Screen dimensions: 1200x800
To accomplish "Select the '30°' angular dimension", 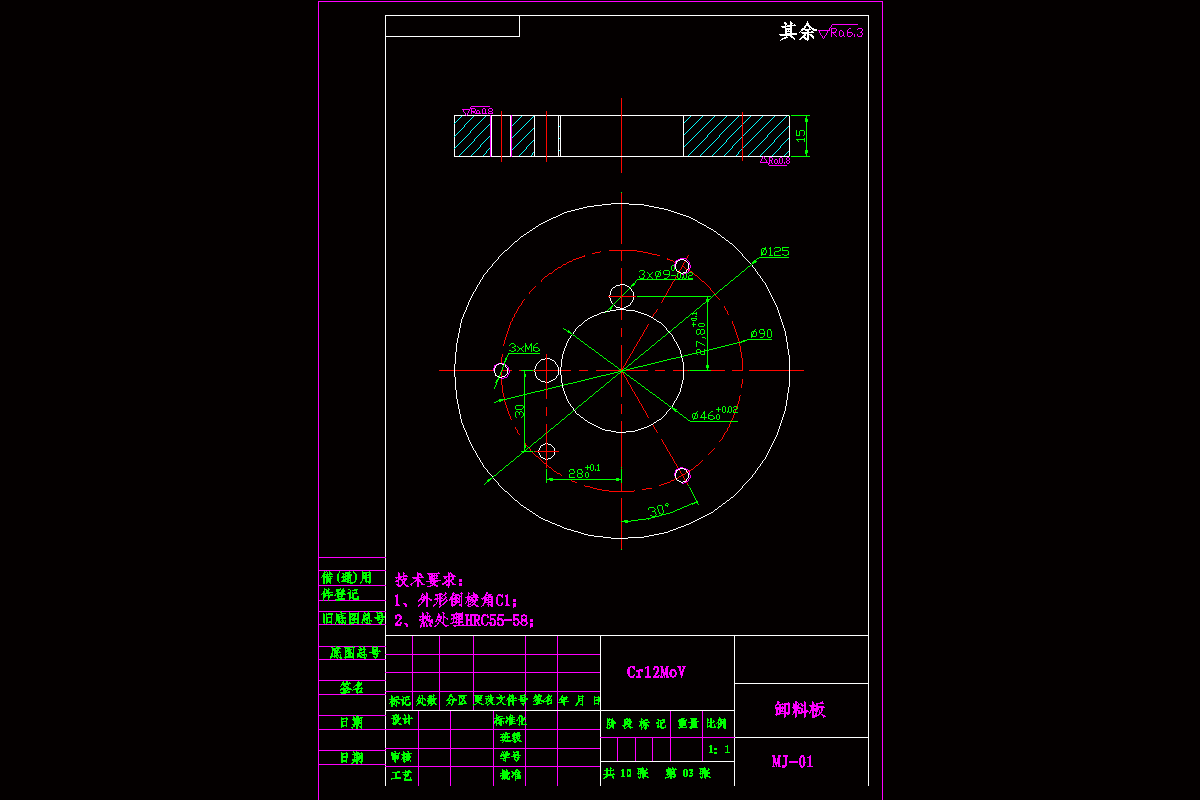I will click(658, 510).
